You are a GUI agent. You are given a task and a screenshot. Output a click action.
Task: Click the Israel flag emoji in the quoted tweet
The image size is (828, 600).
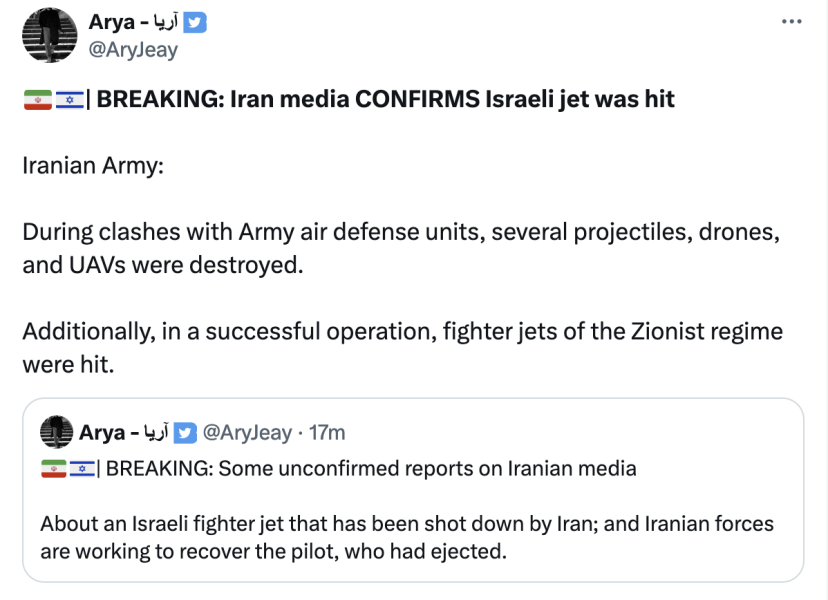[x=81, y=466]
